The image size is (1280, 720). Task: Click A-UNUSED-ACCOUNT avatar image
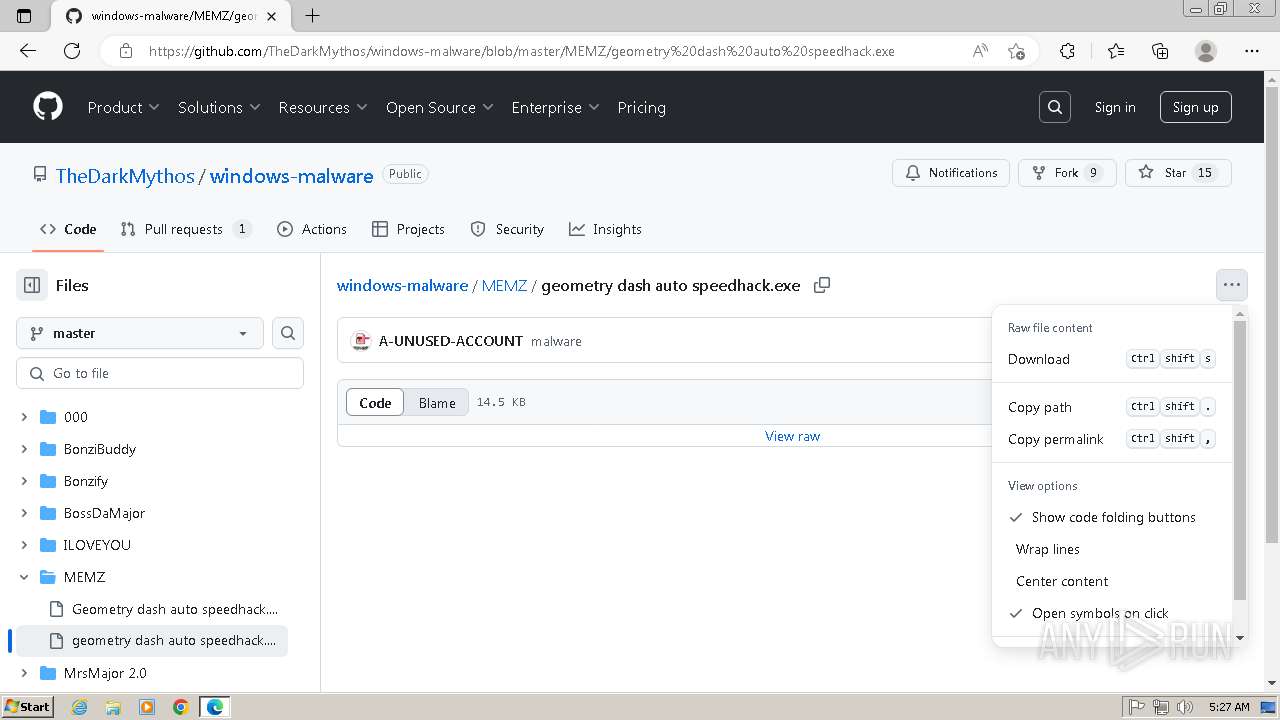pos(361,341)
